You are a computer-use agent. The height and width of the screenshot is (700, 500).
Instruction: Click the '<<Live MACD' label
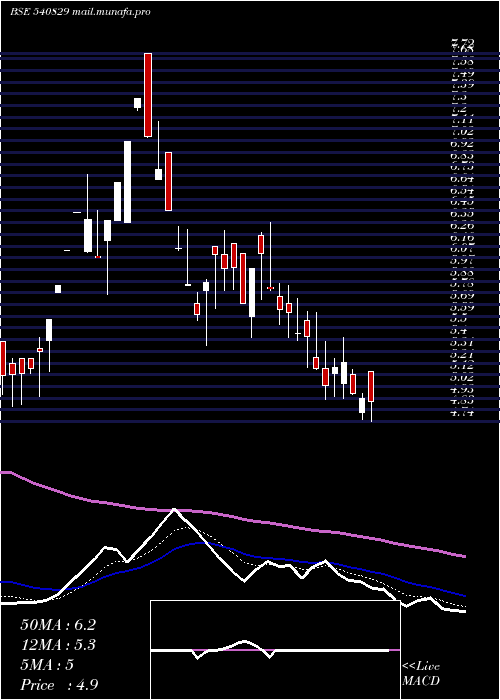click(x=421, y=674)
